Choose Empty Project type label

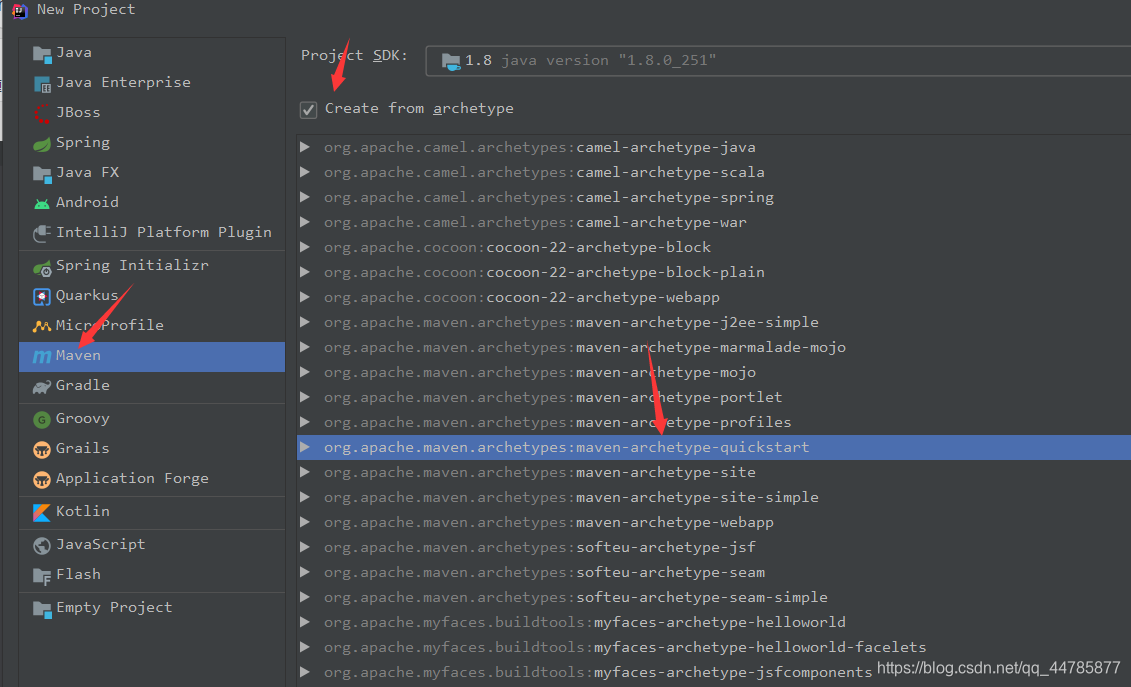tap(114, 608)
